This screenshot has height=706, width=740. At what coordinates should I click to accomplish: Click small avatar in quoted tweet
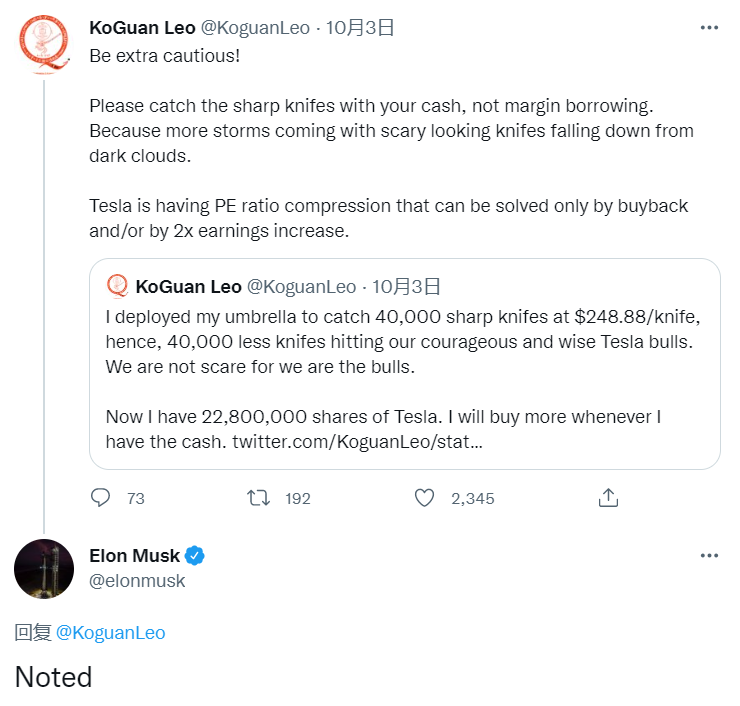(x=117, y=286)
